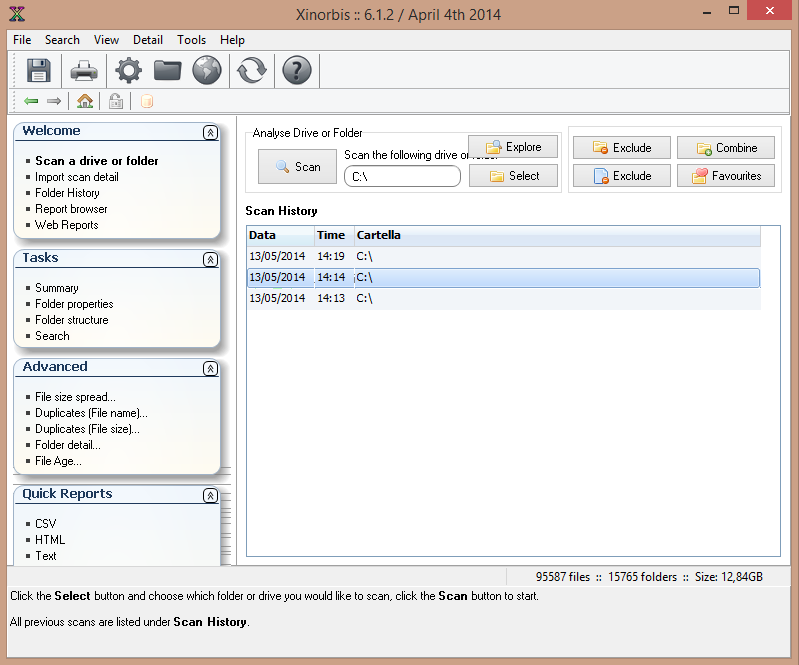Click the Select folder button
This screenshot has width=799, height=665.
click(513, 176)
